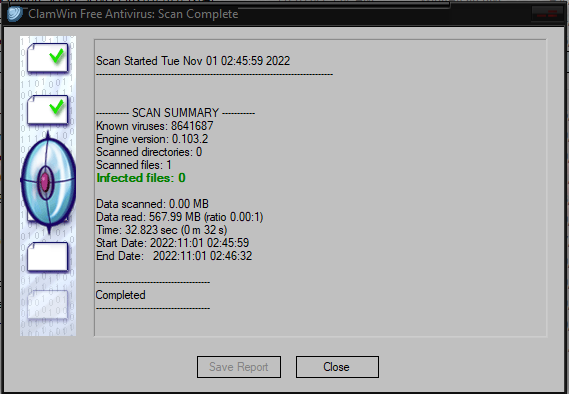Click the SCAN SUMMARY heading
This screenshot has width=569, height=394.
point(175,113)
